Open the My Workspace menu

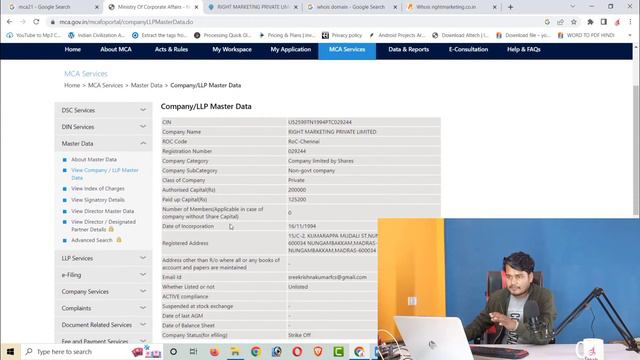tap(232, 49)
